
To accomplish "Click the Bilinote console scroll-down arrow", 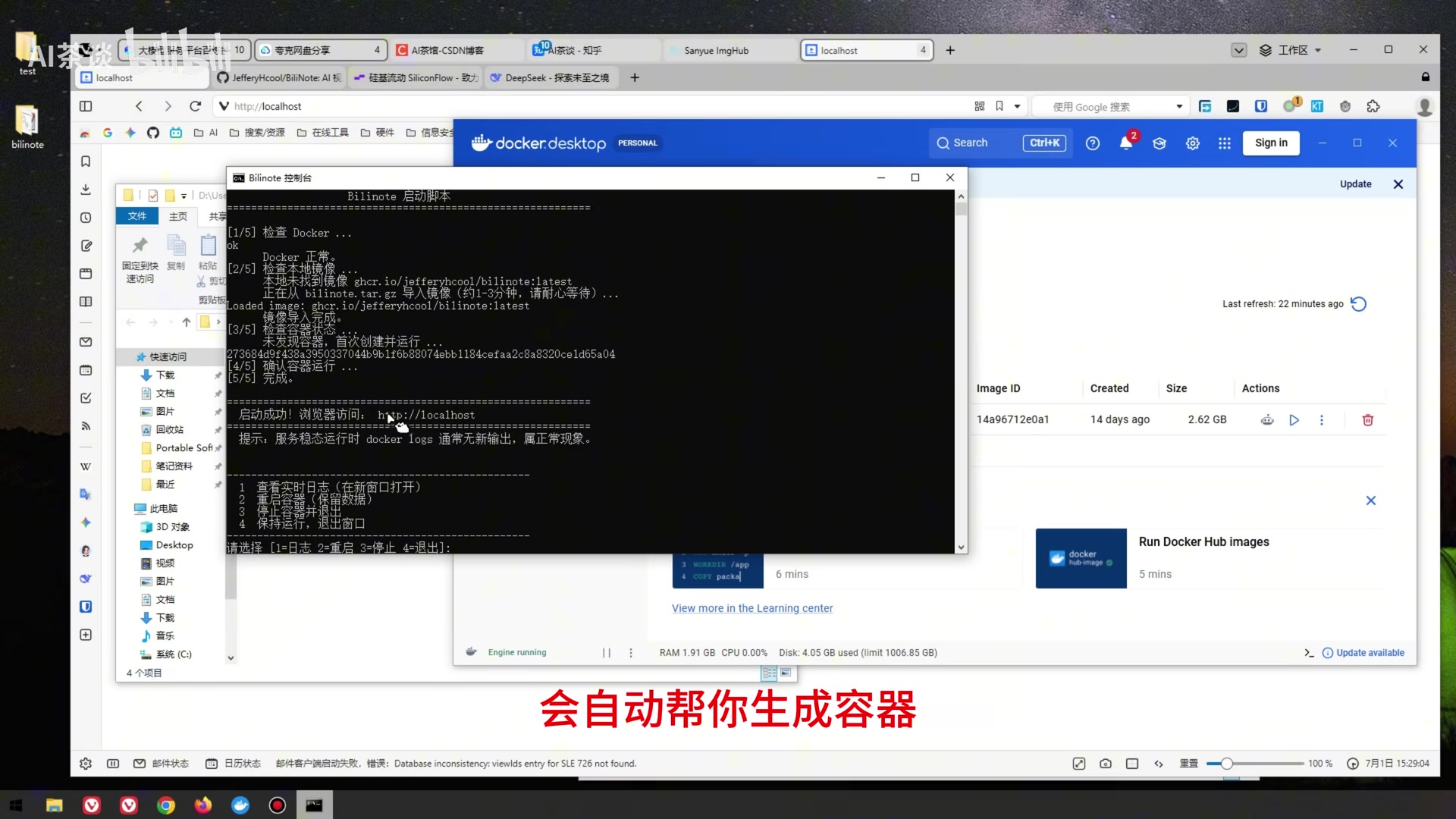I will point(961,548).
